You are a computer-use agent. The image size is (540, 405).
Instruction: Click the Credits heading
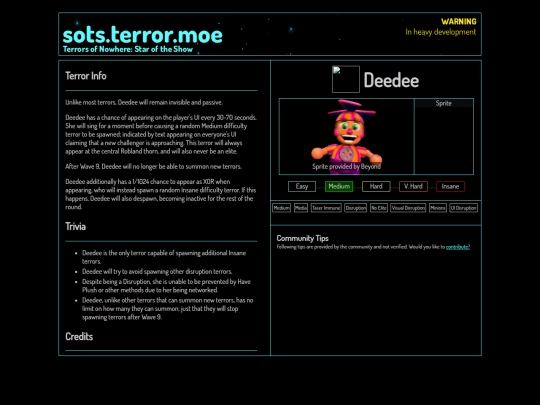click(79, 336)
